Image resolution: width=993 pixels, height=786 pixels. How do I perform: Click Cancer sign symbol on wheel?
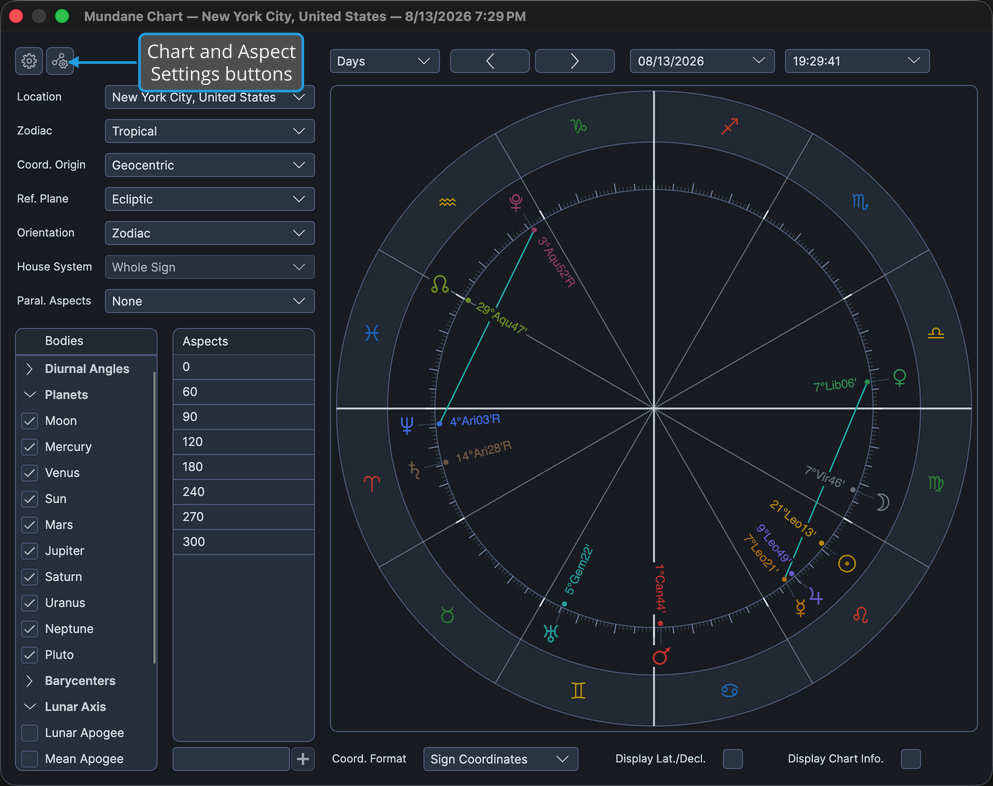pos(730,690)
